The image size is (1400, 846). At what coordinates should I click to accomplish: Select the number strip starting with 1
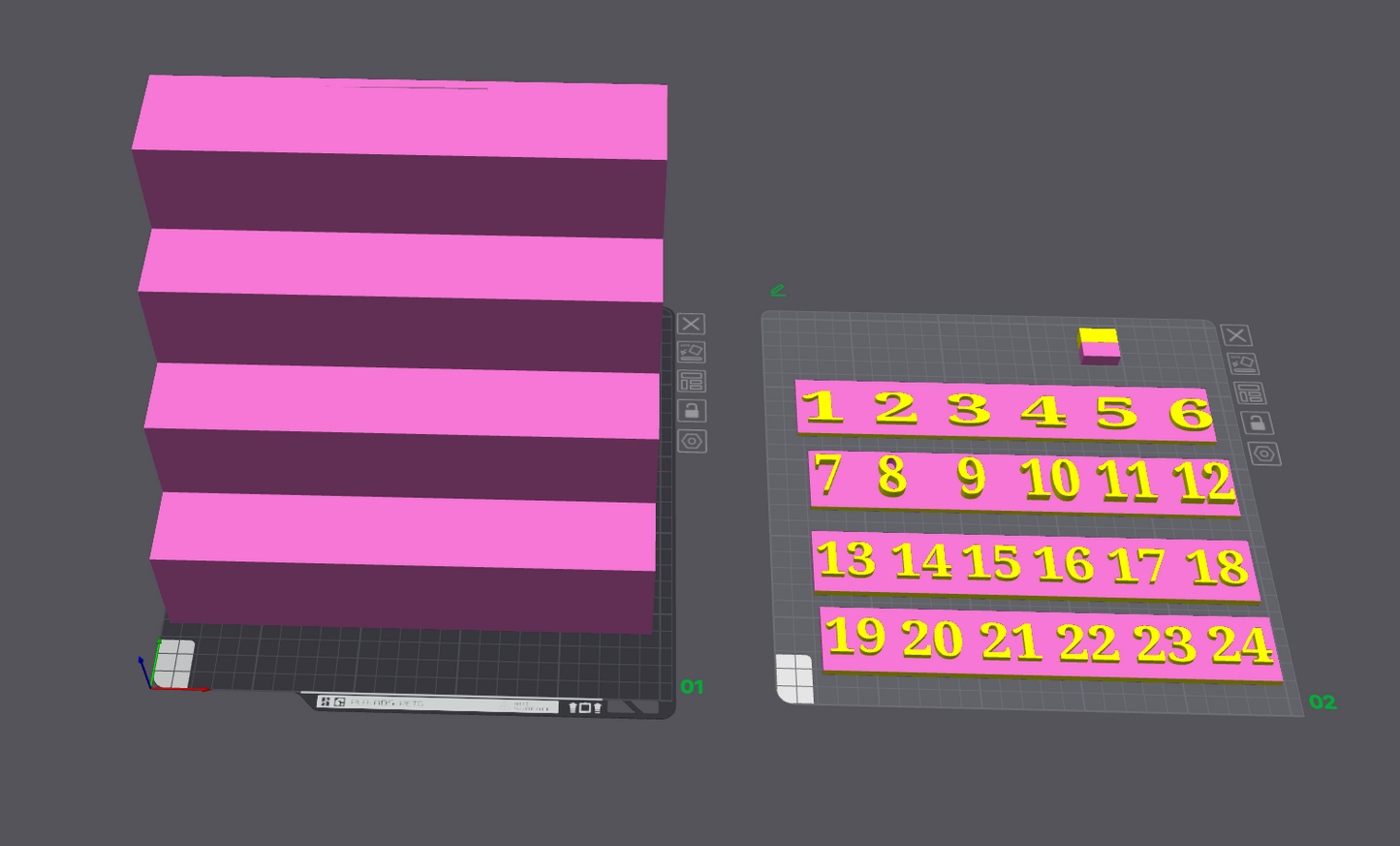coord(1005,410)
